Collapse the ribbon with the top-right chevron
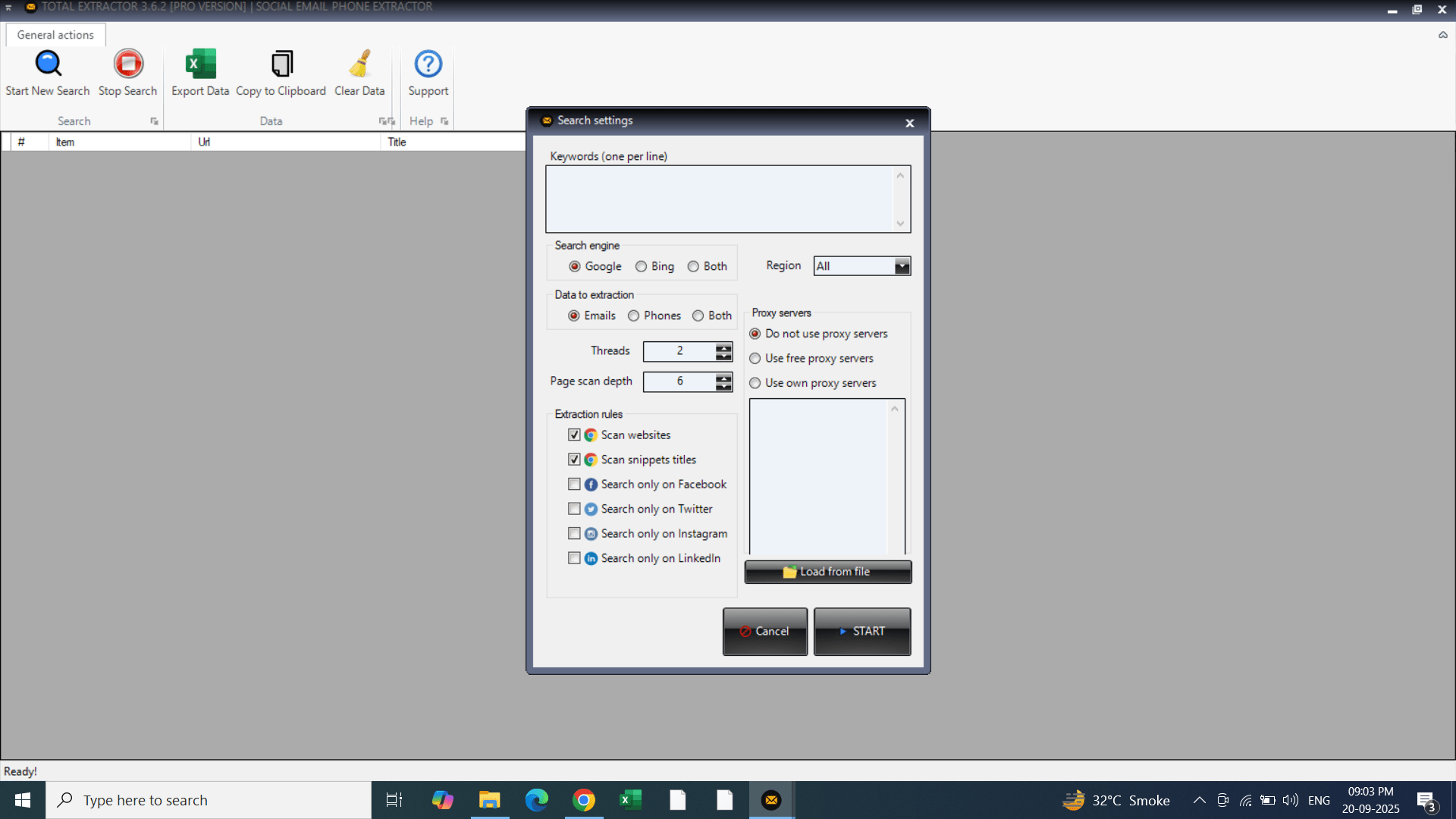The width and height of the screenshot is (1456, 819). [x=1442, y=35]
